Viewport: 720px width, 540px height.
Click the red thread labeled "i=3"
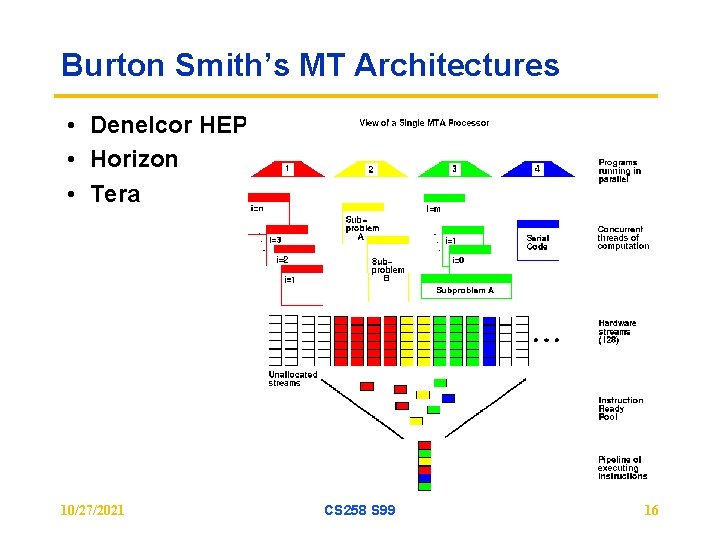click(x=287, y=234)
